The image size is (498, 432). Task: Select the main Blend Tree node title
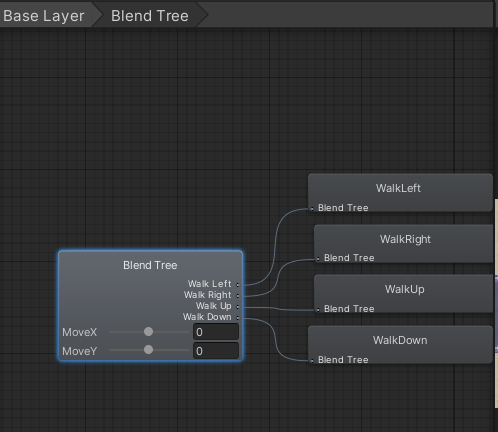(150, 265)
